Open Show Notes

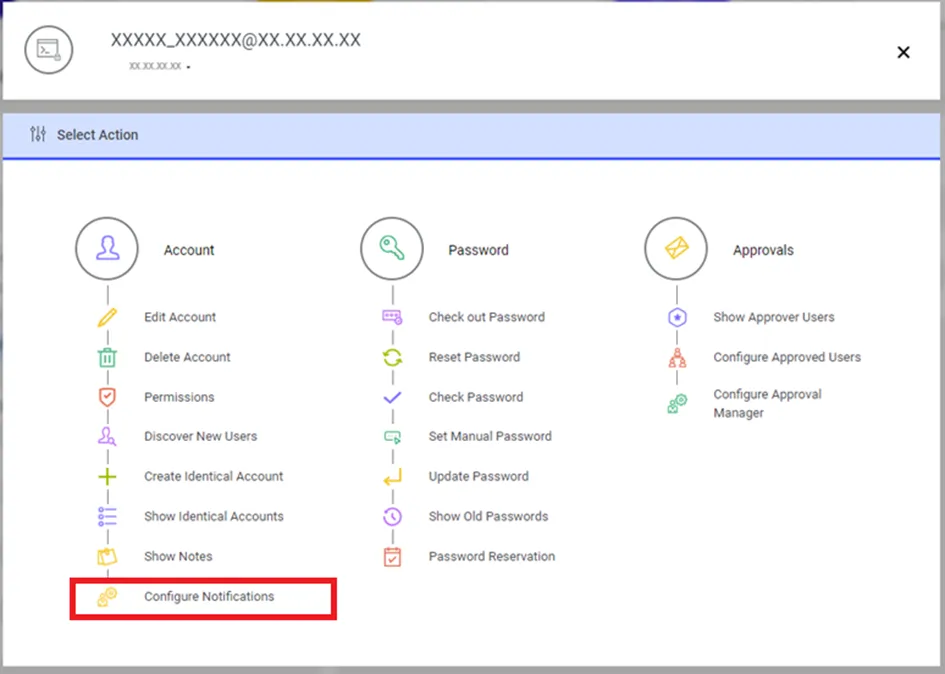(x=178, y=556)
